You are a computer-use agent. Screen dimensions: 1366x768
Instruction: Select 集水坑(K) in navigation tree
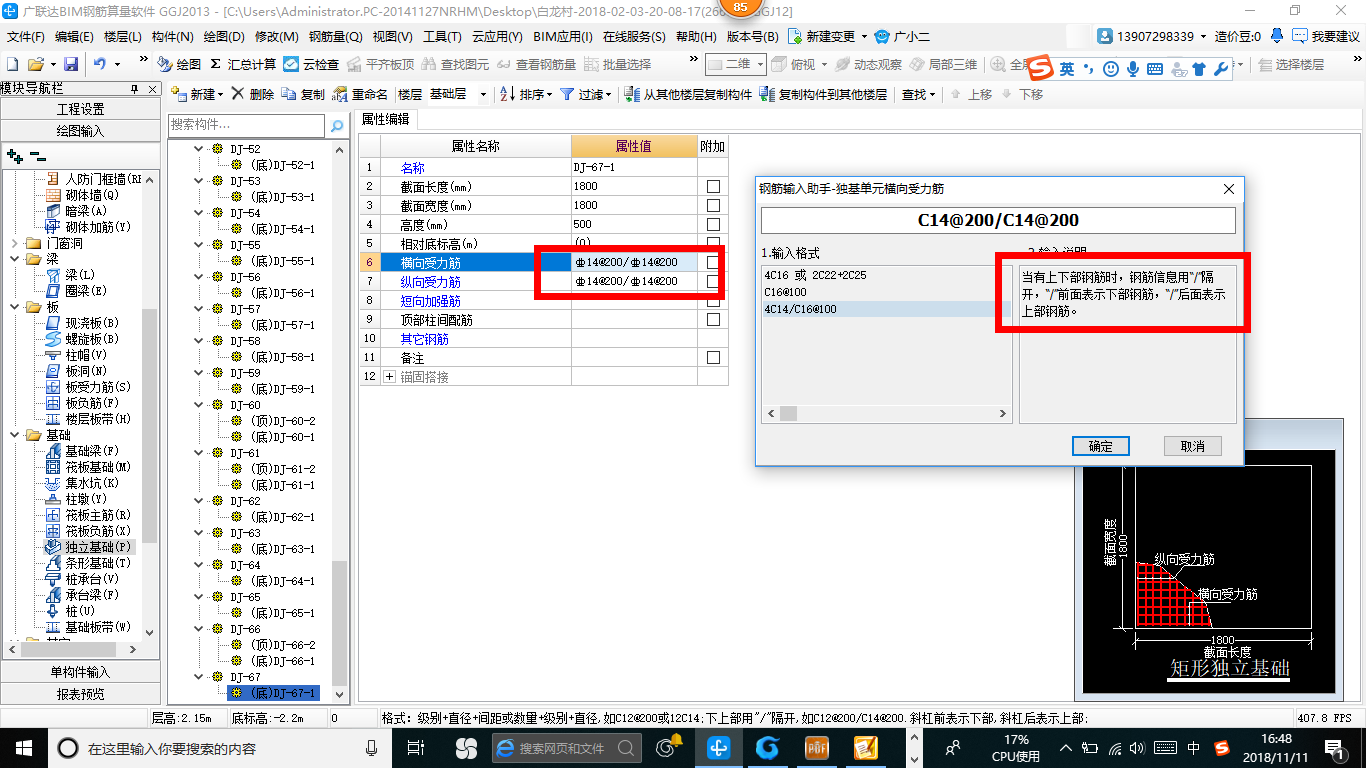point(83,483)
